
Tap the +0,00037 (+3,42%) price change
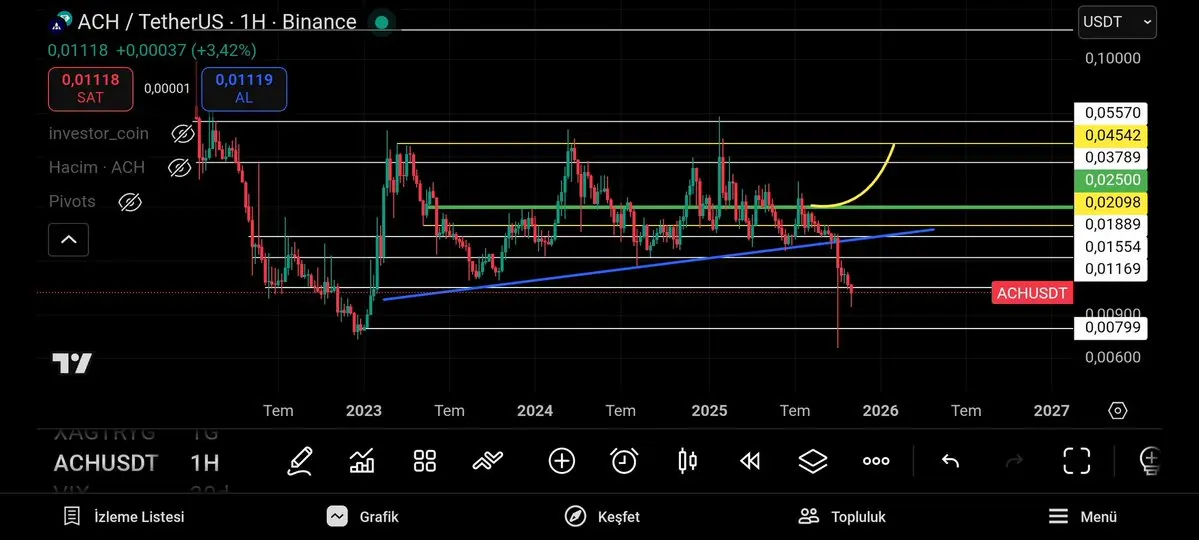pos(186,50)
